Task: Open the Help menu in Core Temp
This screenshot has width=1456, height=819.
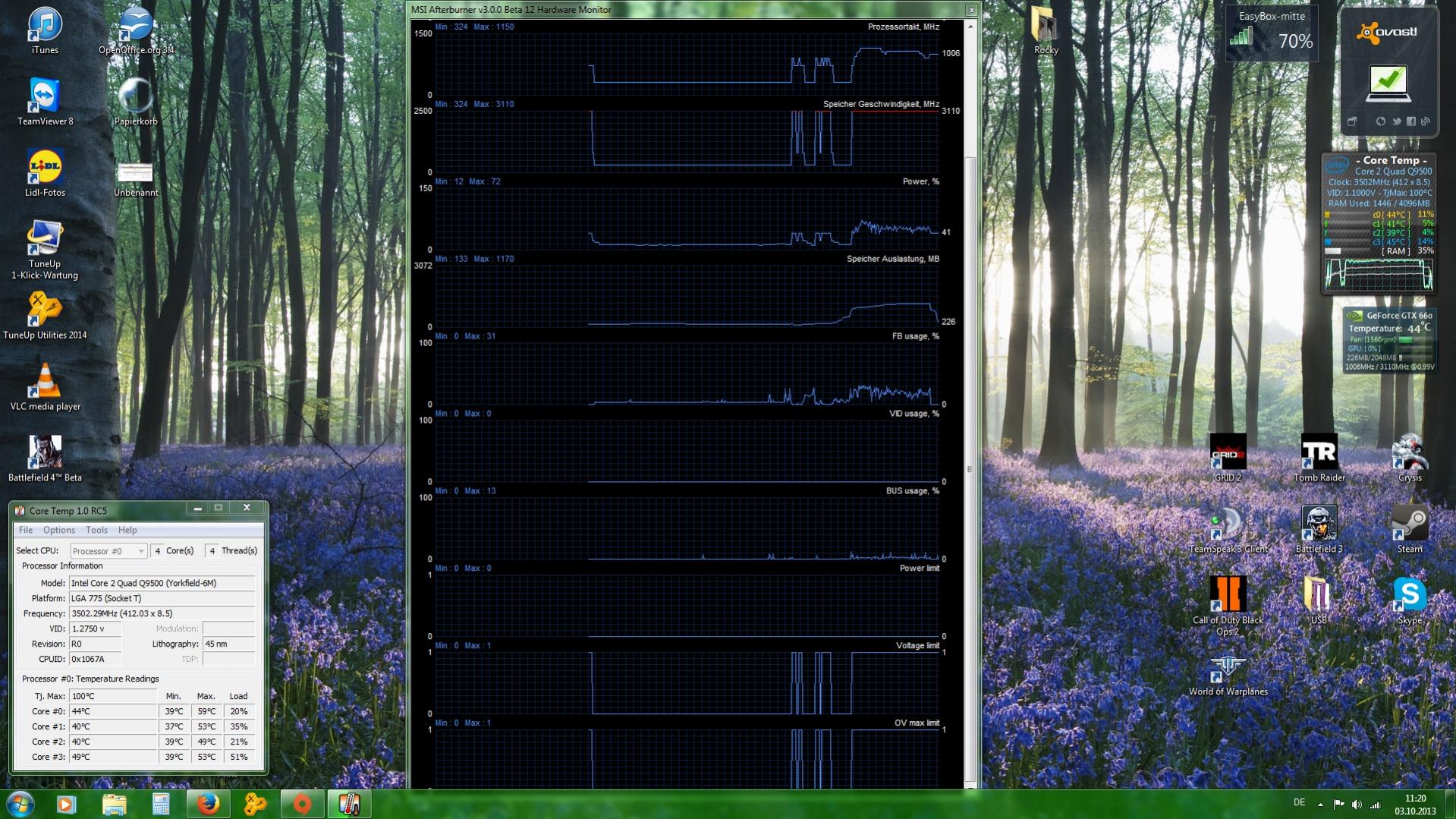Action: coord(127,530)
